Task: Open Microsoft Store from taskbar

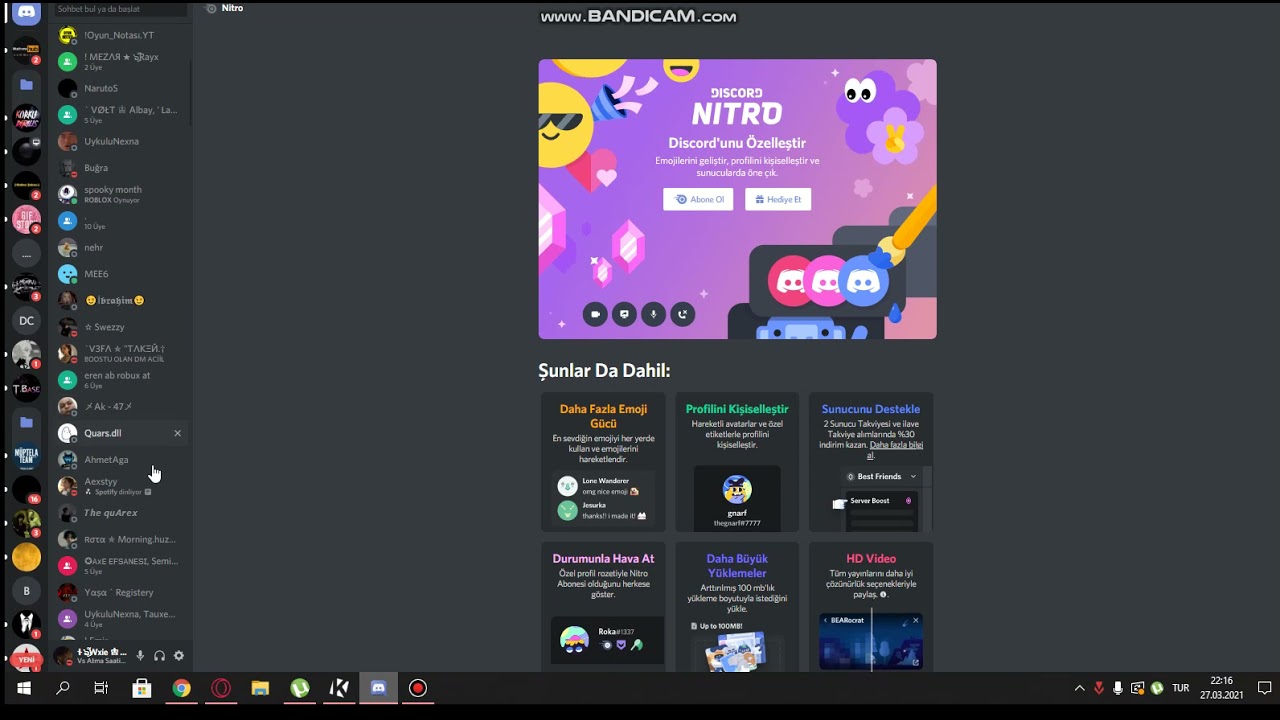Action: tap(141, 688)
